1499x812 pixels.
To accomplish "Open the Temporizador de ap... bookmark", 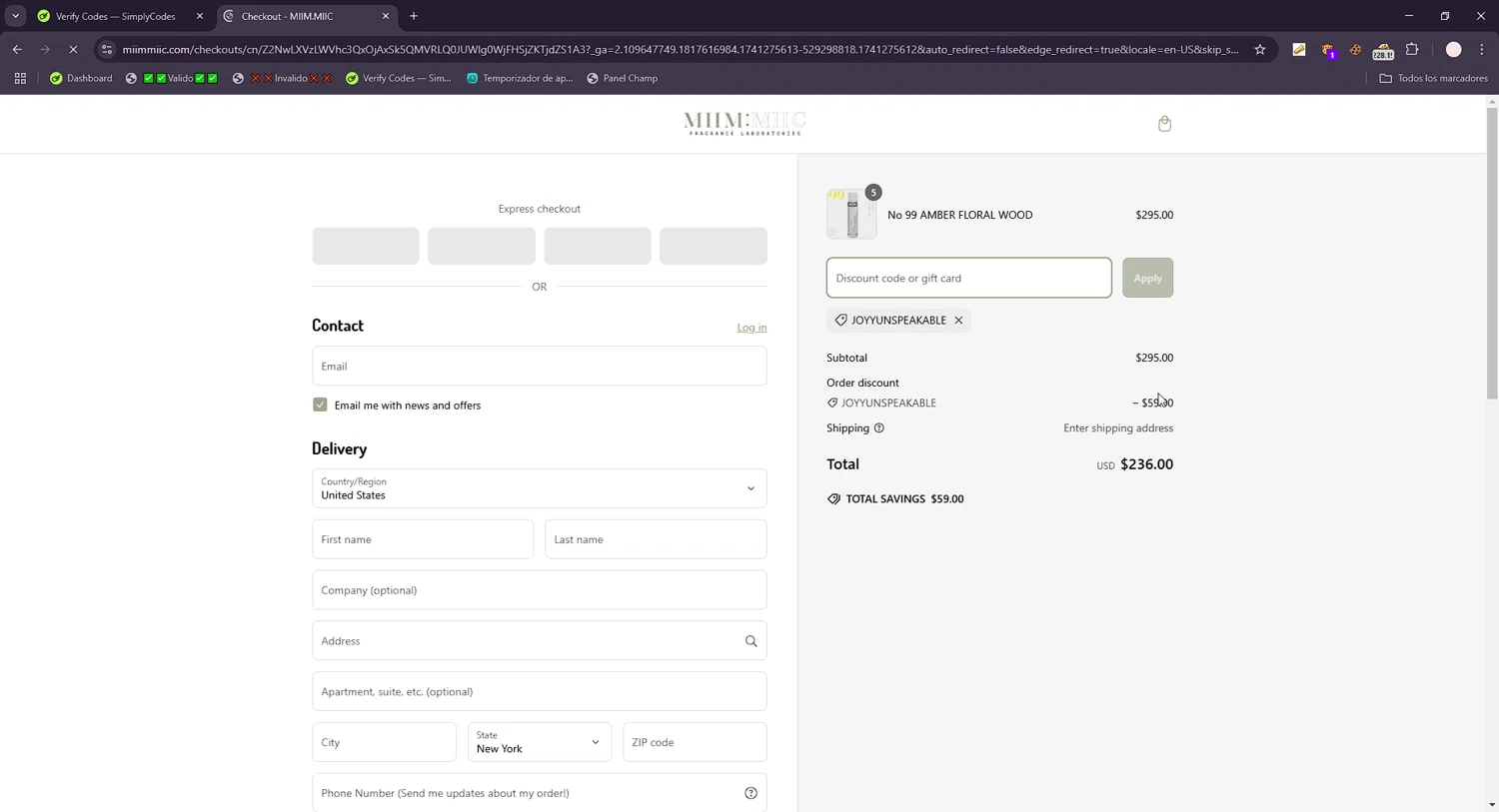I will [520, 78].
